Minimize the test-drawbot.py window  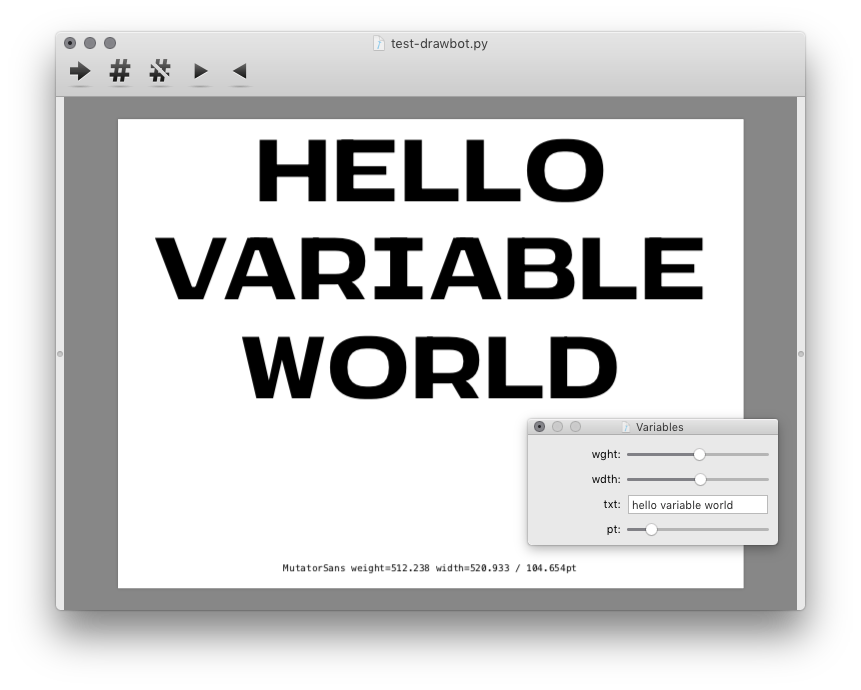[x=90, y=43]
